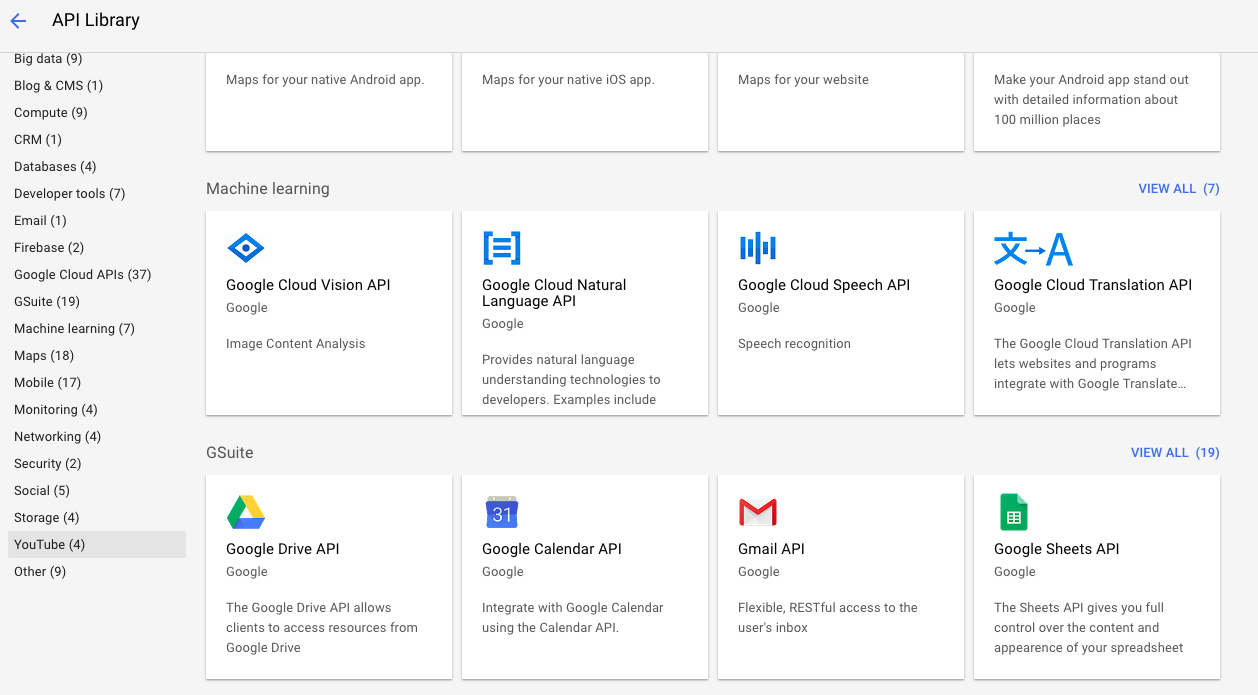Open the 'Maps for your native Android app' card
This screenshot has height=695, width=1258.
[x=329, y=102]
